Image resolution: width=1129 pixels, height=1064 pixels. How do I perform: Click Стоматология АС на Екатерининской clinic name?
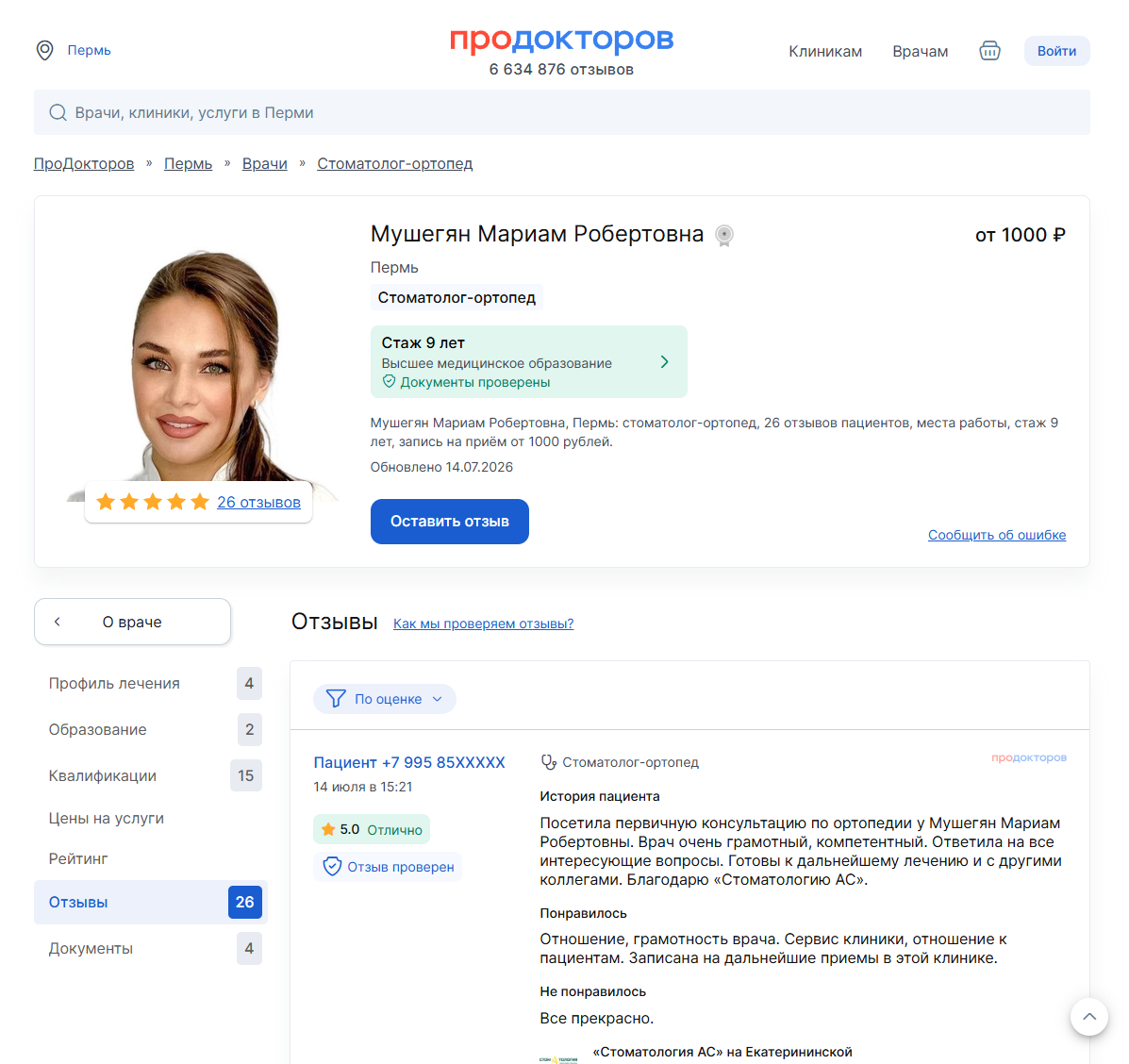[722, 1053]
